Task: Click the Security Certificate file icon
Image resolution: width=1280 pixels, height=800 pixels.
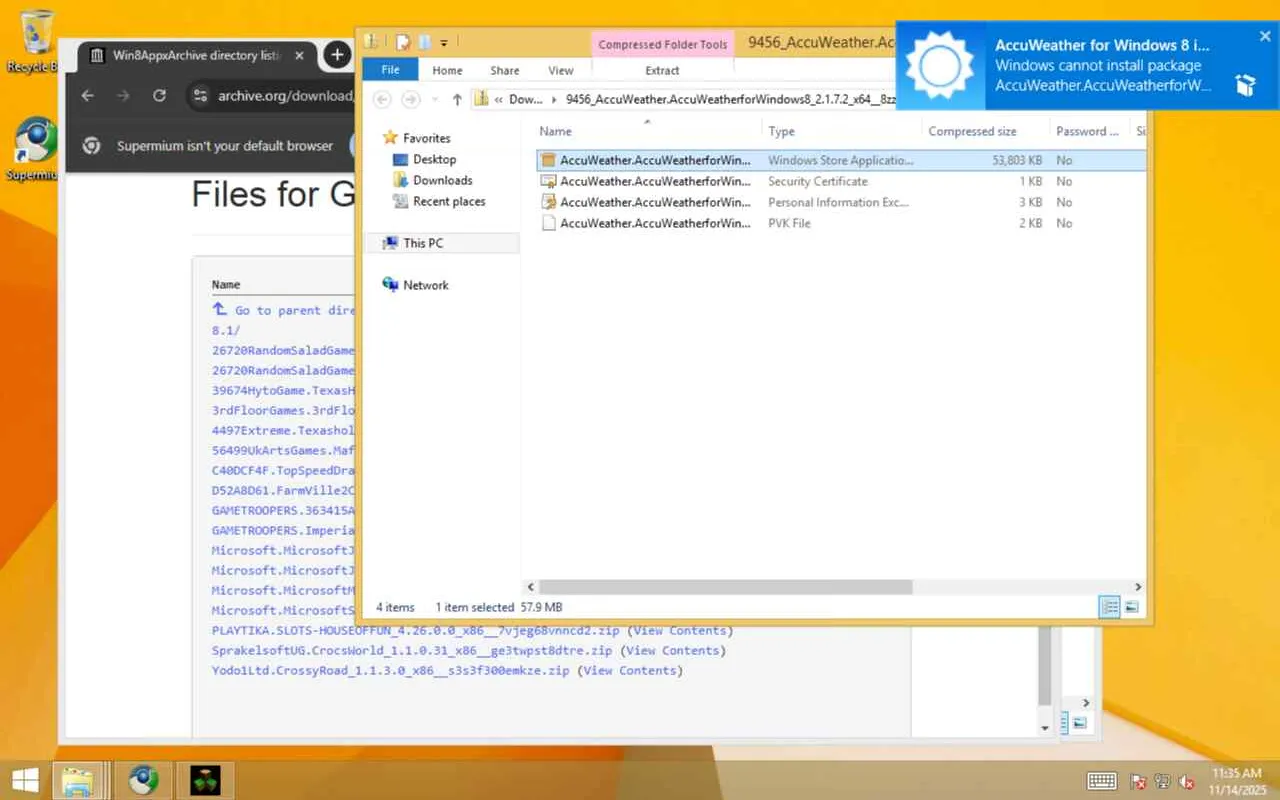Action: tap(548, 181)
